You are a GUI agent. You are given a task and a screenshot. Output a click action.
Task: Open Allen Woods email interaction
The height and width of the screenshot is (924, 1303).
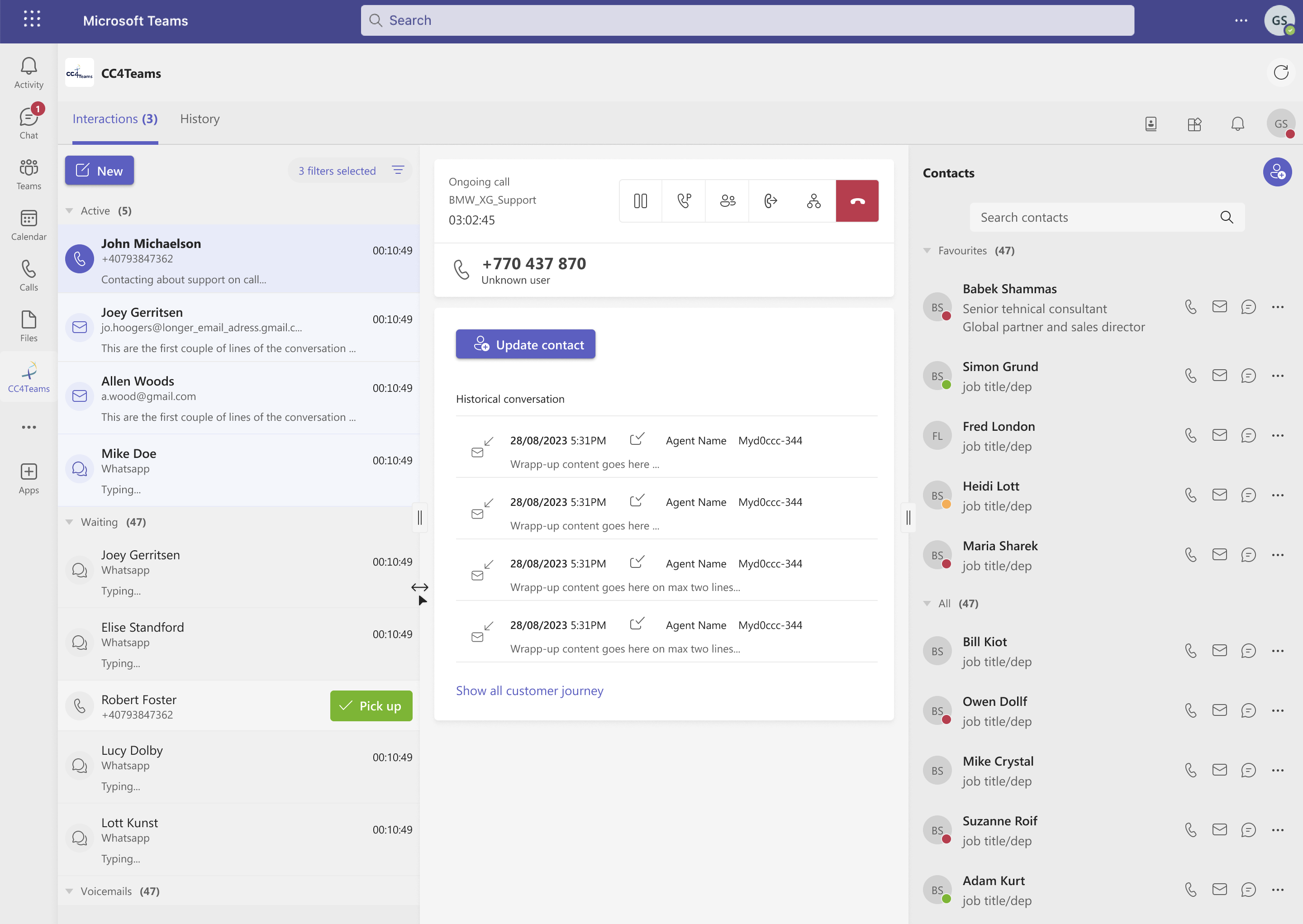pyautogui.click(x=239, y=397)
